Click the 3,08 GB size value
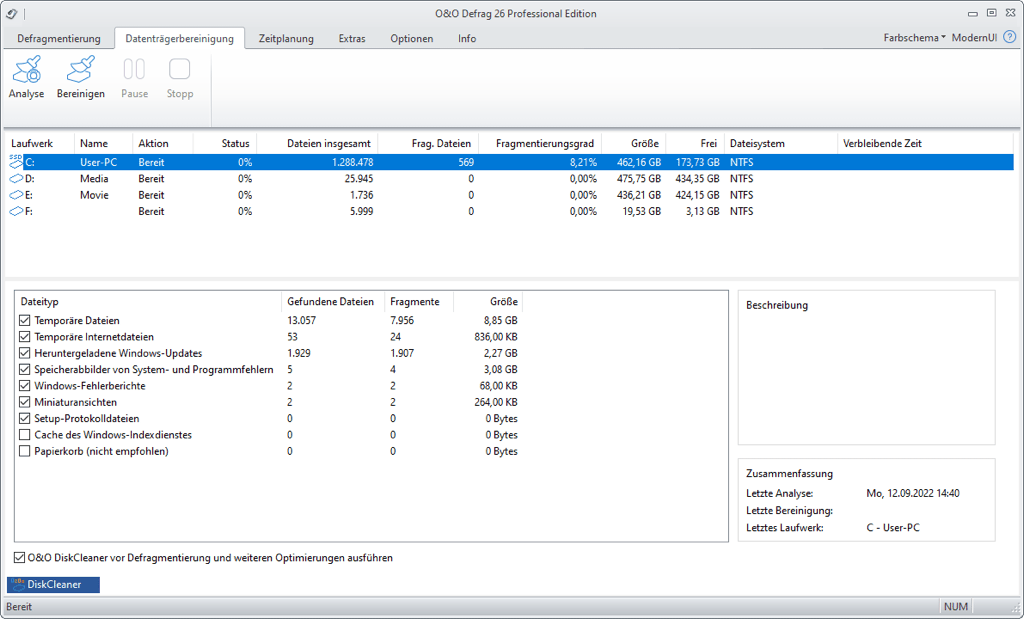The width and height of the screenshot is (1024, 619). (x=500, y=370)
